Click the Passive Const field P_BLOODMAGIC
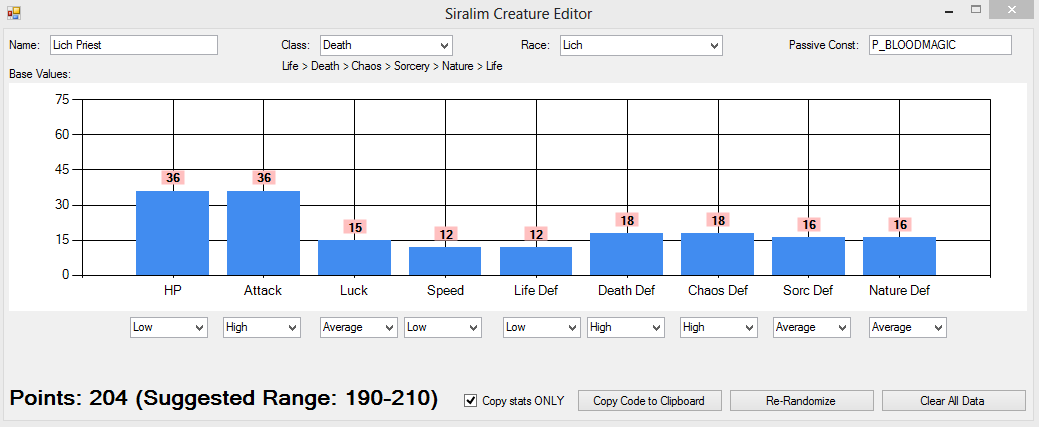 point(940,45)
